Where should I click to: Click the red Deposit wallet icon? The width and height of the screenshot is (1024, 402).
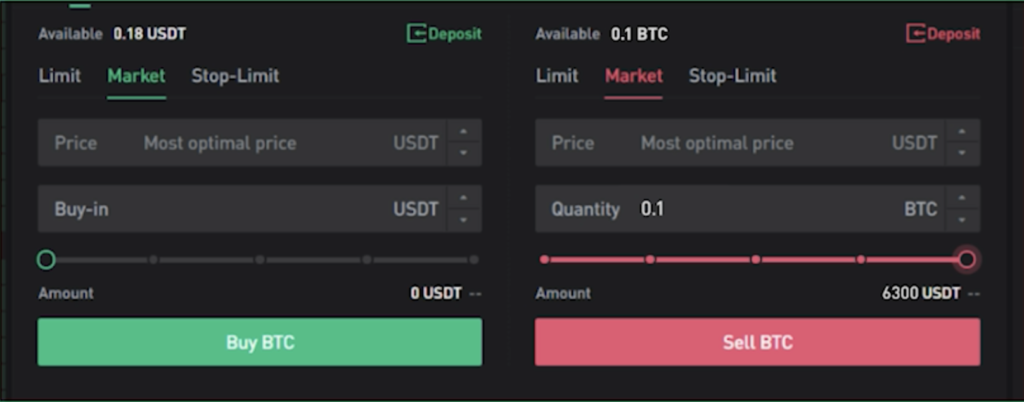pyautogui.click(x=915, y=34)
